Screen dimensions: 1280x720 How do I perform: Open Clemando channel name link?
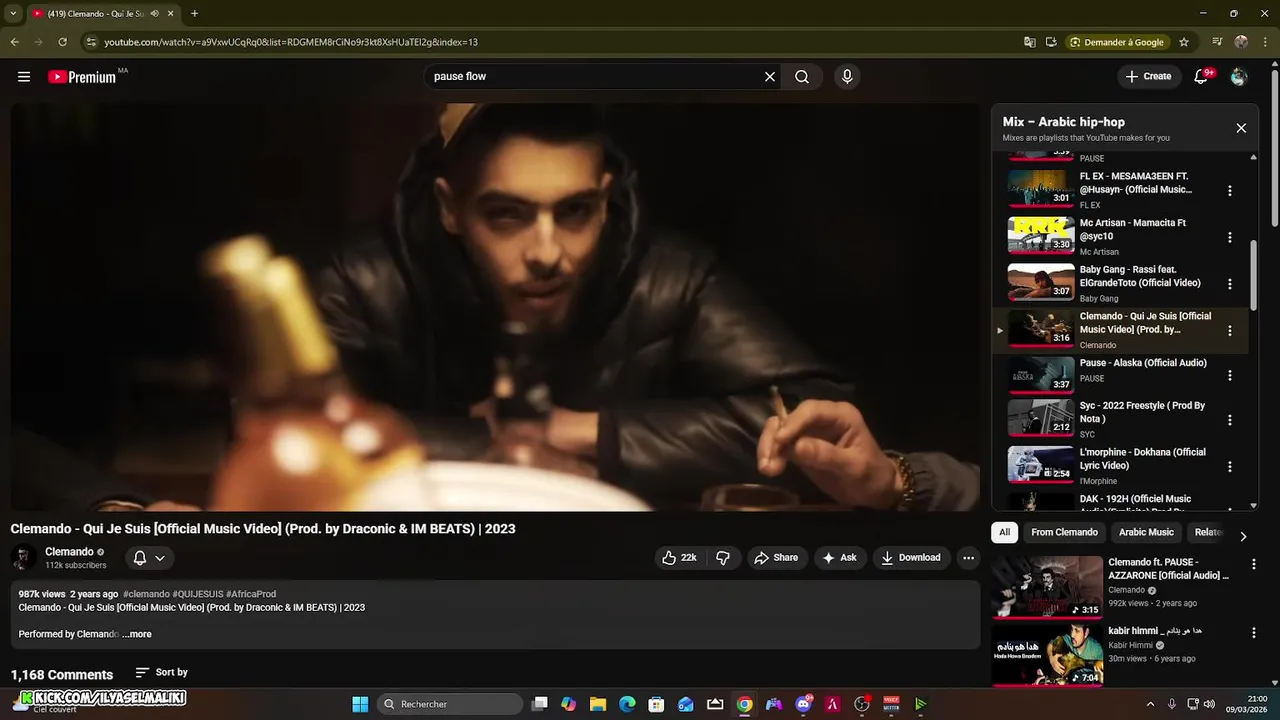click(x=69, y=552)
